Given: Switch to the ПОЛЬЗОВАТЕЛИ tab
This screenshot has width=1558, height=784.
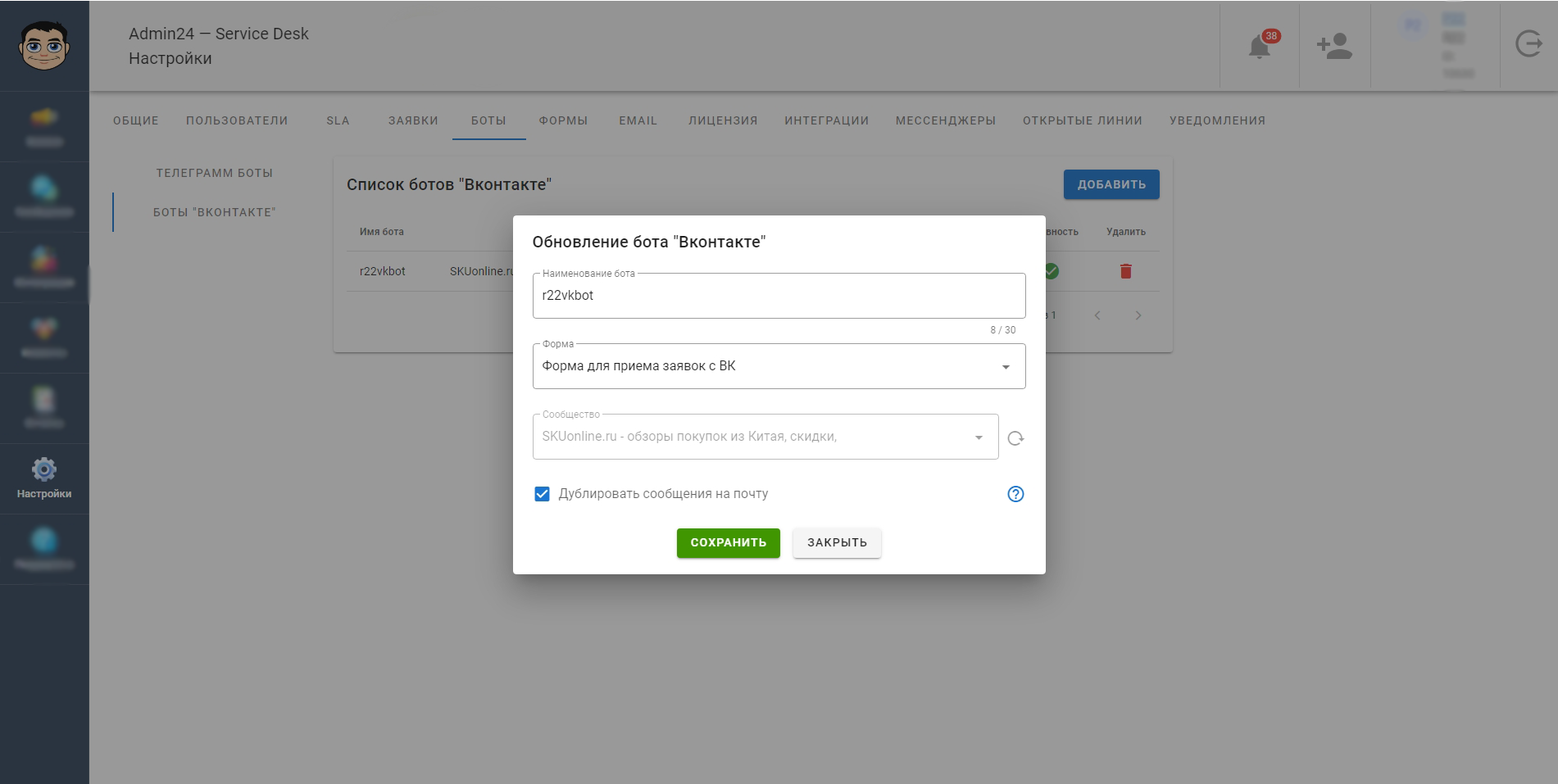Looking at the screenshot, I should (237, 120).
